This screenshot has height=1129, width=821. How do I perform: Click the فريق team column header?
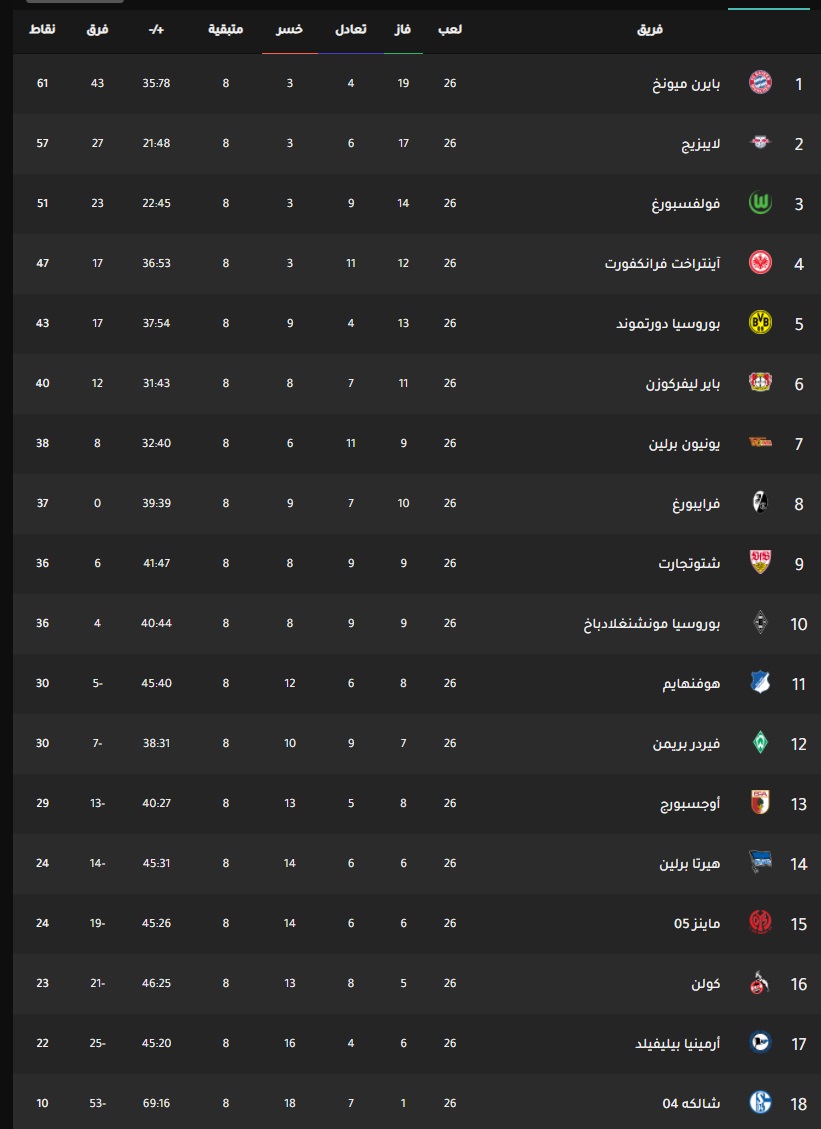click(650, 30)
